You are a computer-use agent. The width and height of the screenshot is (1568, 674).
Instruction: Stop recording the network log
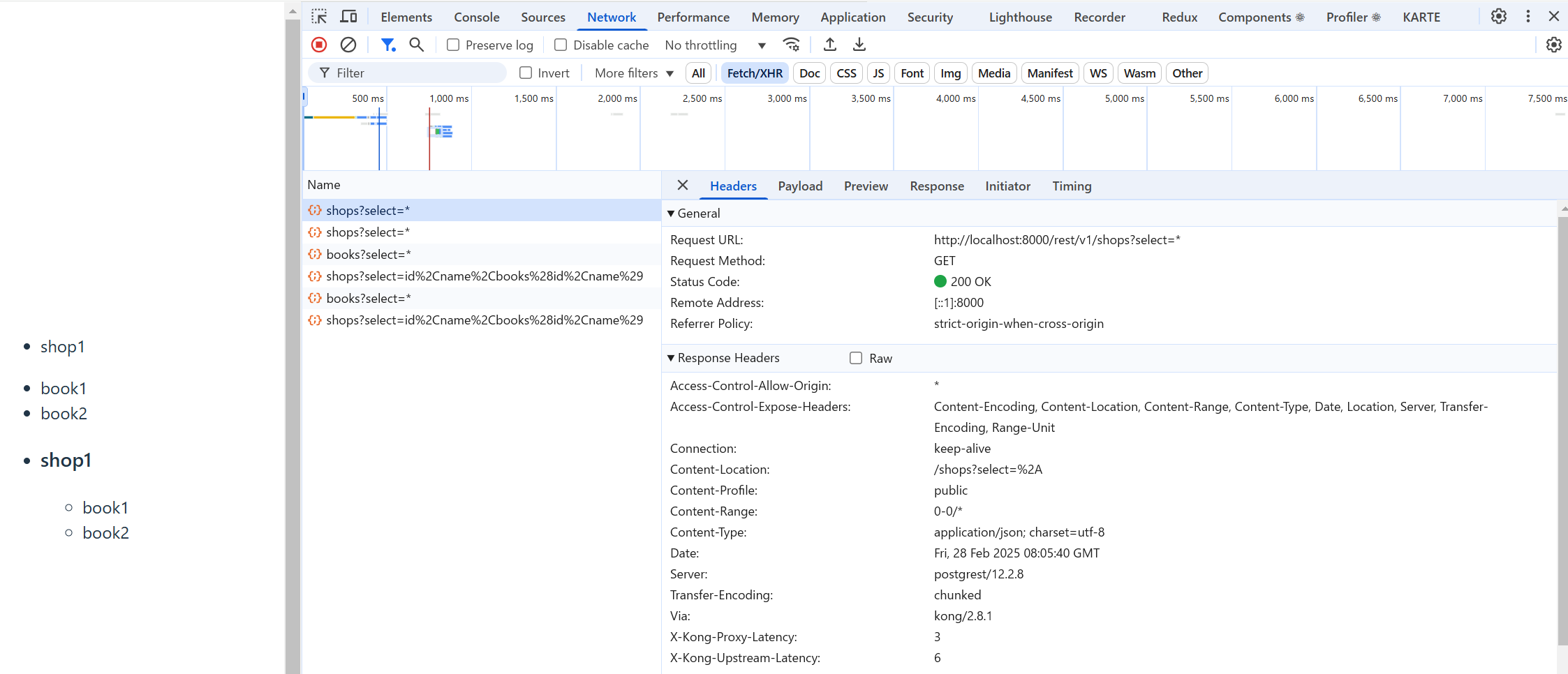tap(319, 44)
